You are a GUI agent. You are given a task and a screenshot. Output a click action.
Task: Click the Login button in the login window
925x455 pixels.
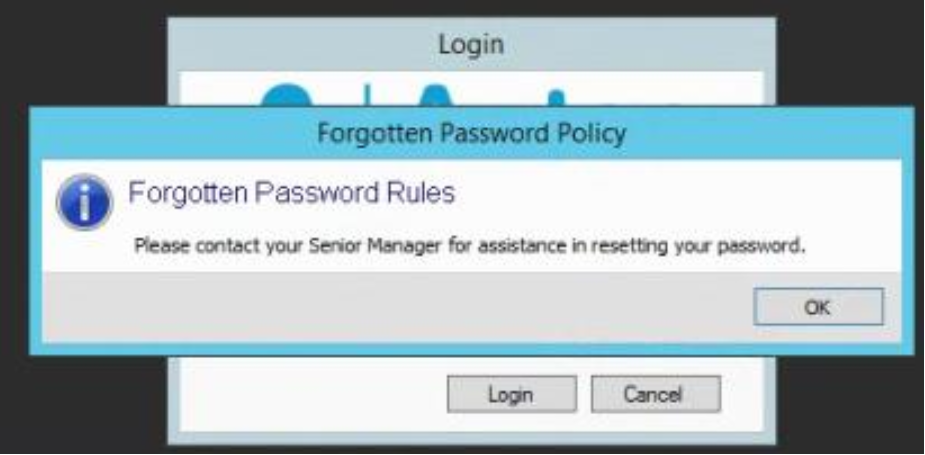tap(511, 394)
